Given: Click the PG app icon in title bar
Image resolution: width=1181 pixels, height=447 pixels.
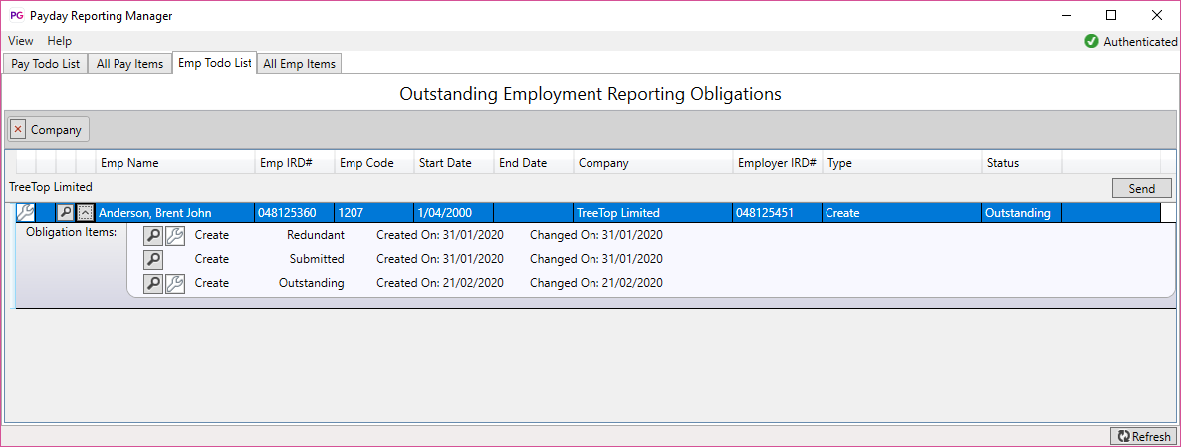Looking at the screenshot, I should 16,15.
